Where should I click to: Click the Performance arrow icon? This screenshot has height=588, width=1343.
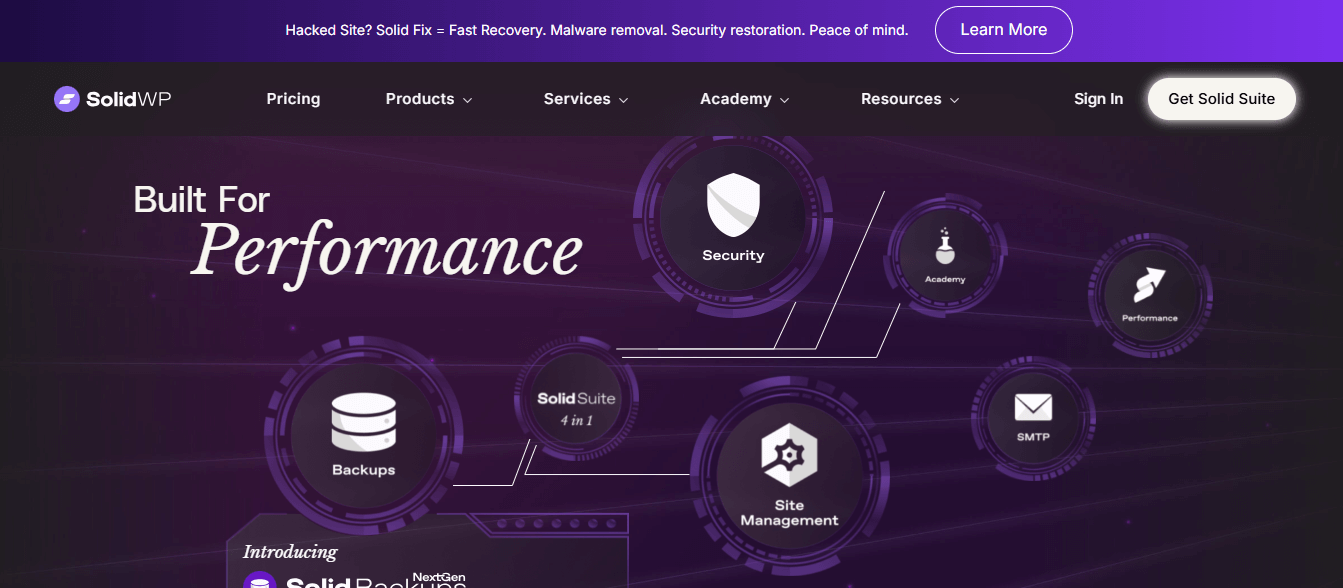(1149, 285)
